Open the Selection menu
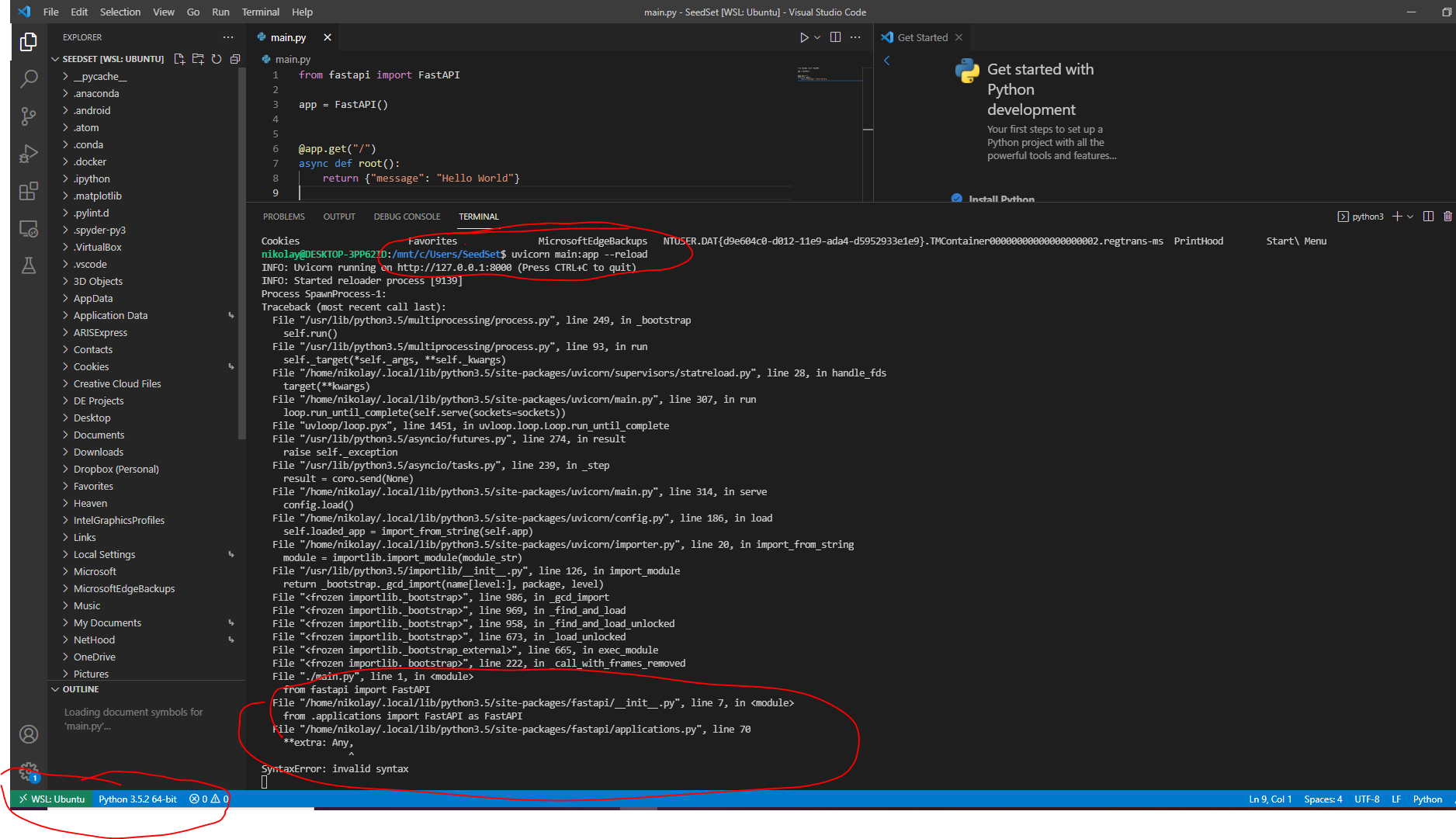1456x839 pixels. pos(120,12)
